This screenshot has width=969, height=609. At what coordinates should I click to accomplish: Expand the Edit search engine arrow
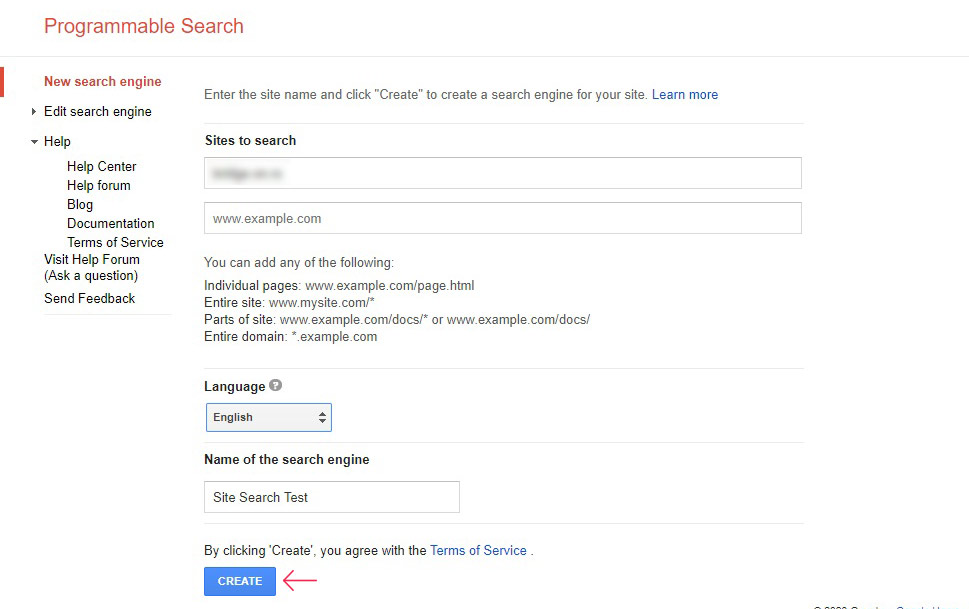pos(33,111)
